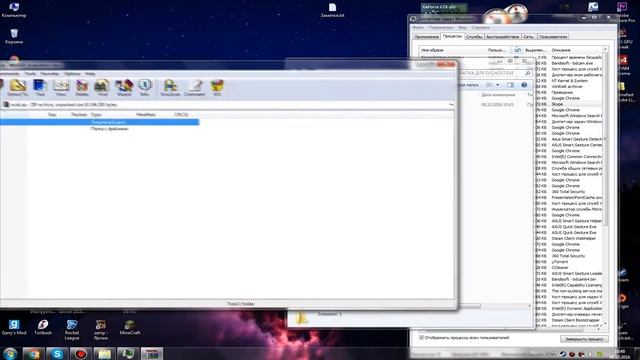Sort by Имя образа column header
Image resolution: width=640 pixels, height=360 pixels.
[x=452, y=50]
